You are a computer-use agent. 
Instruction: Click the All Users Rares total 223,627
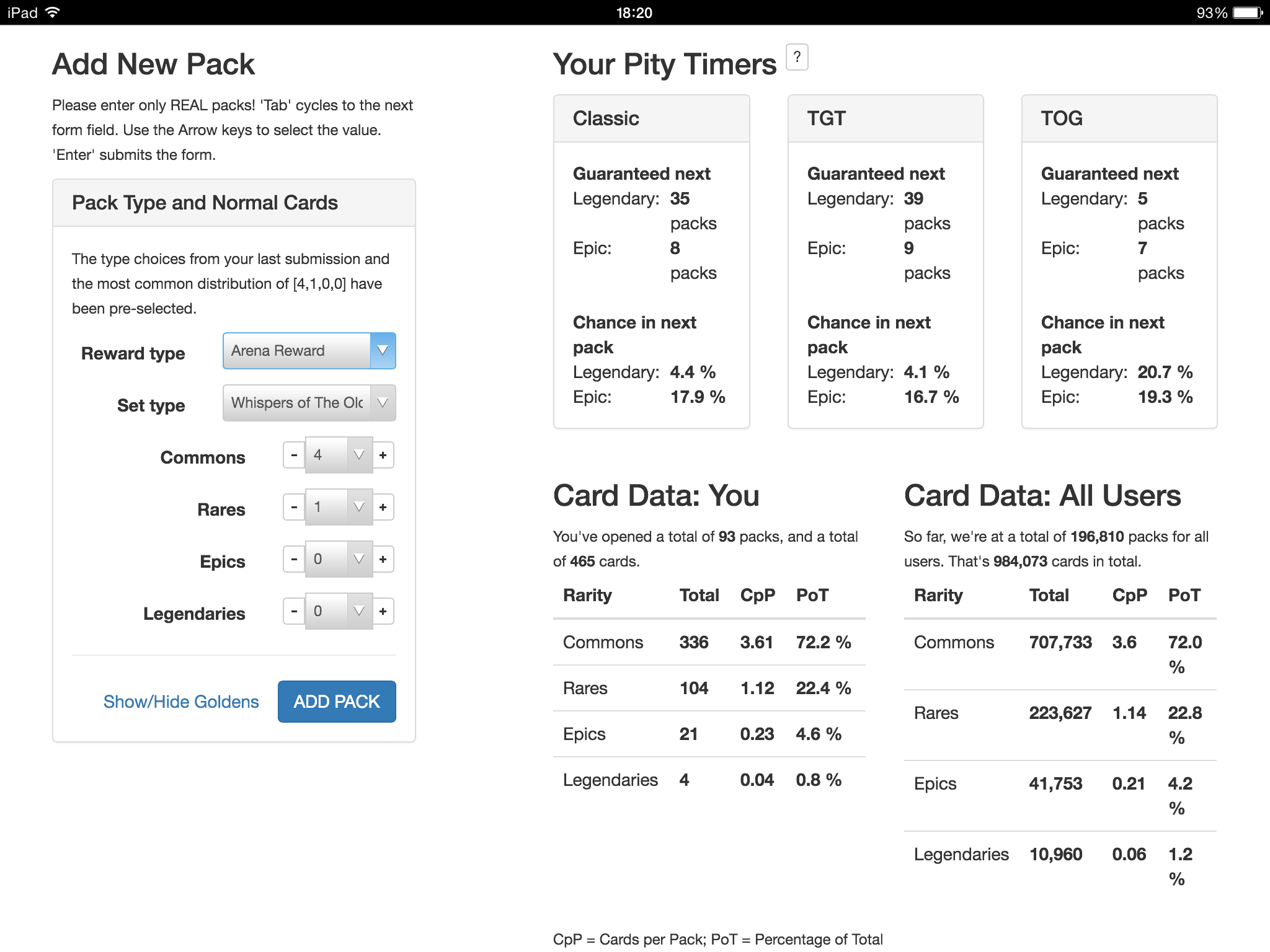coord(1060,713)
